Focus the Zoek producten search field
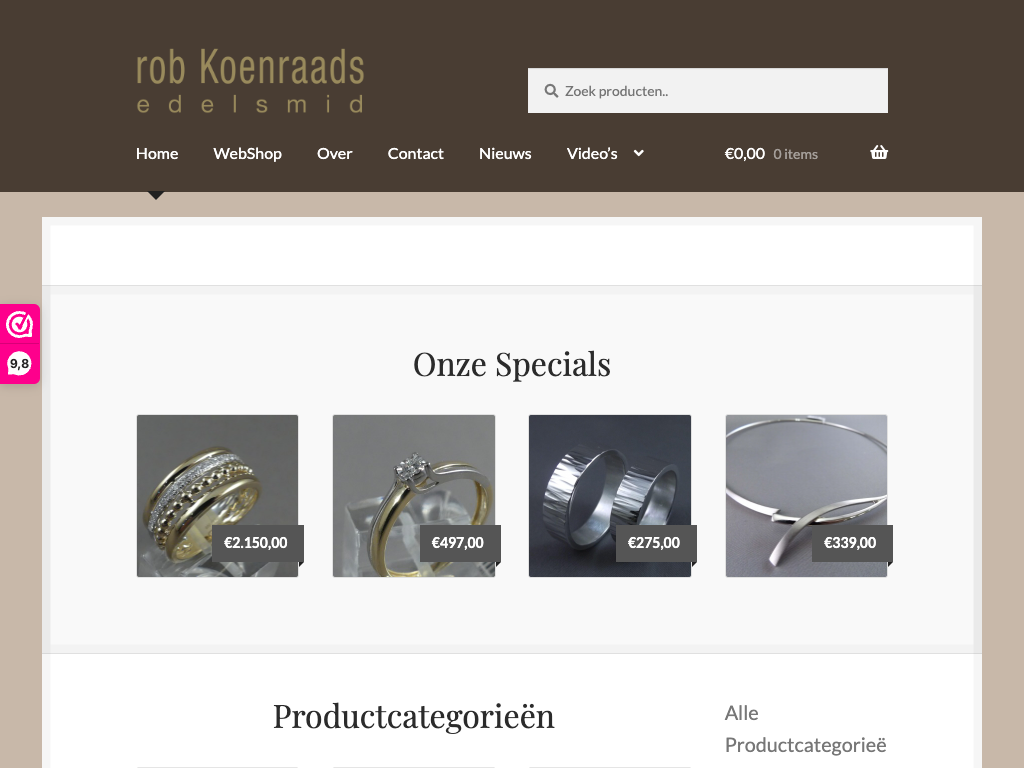This screenshot has width=1024, height=768. [x=708, y=91]
